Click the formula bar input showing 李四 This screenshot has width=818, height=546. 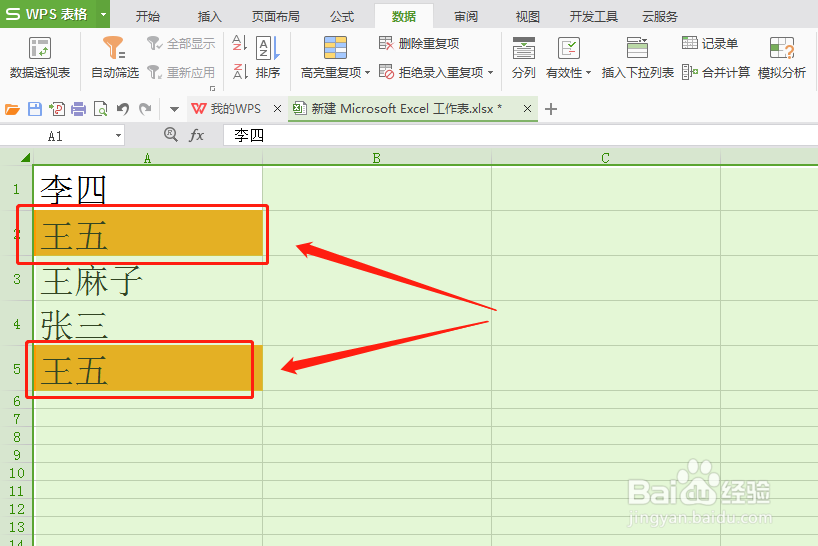[520, 136]
